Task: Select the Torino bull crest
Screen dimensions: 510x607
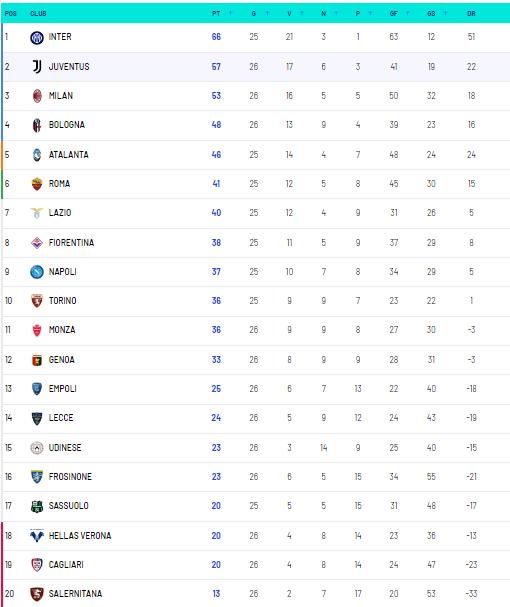Action: 37,301
